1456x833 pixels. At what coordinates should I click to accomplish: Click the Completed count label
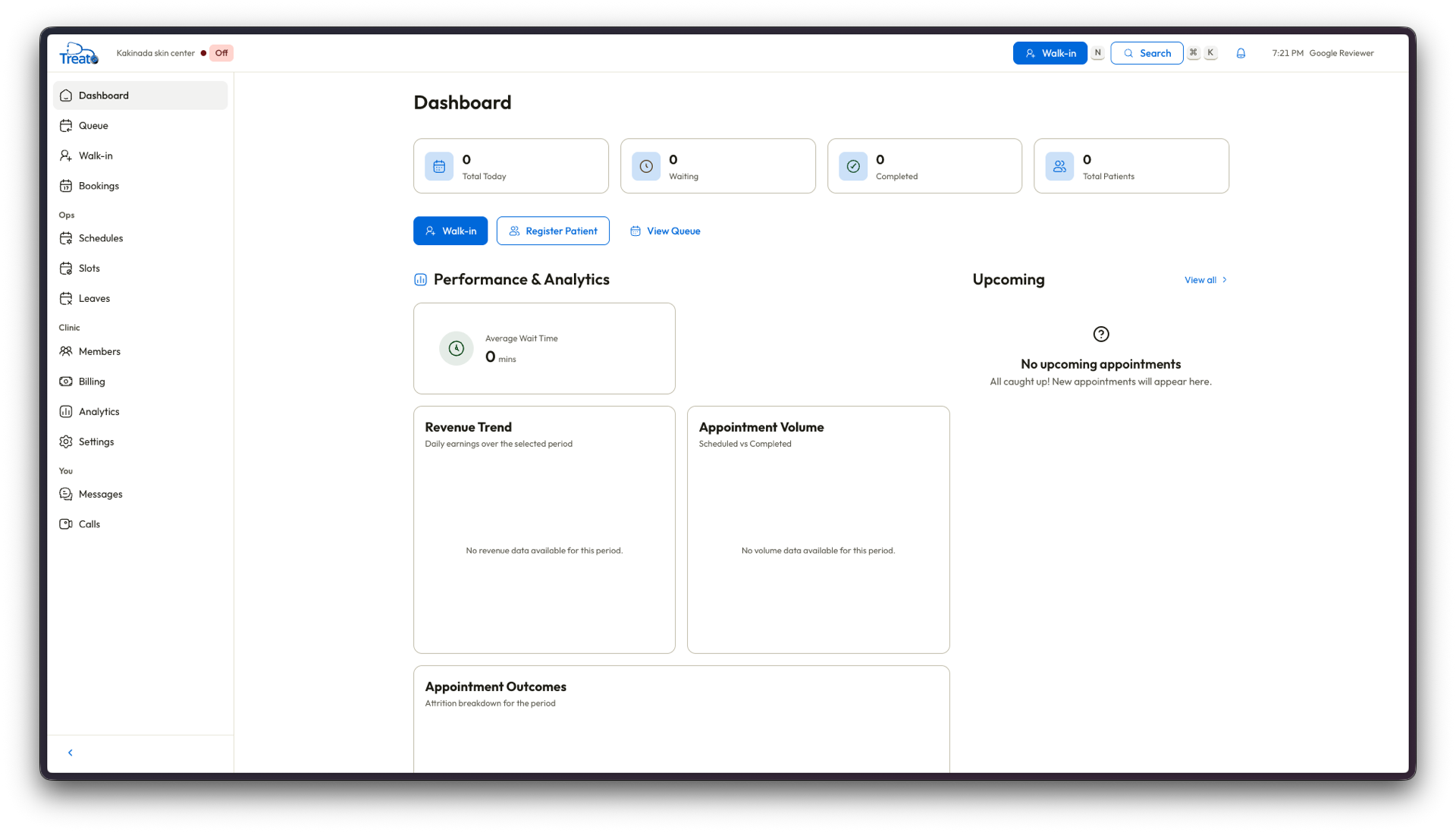[897, 176]
